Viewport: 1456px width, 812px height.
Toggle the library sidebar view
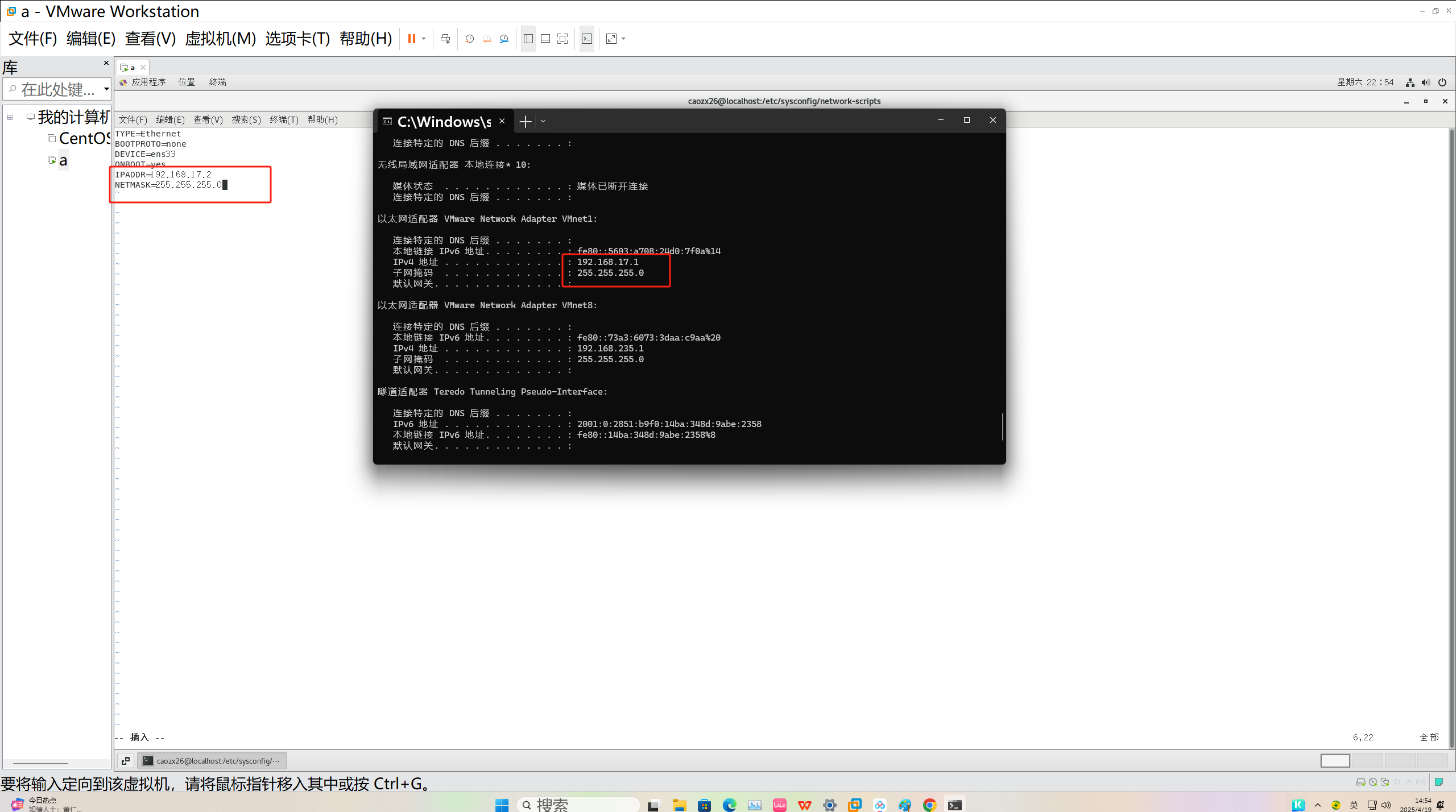coord(528,39)
